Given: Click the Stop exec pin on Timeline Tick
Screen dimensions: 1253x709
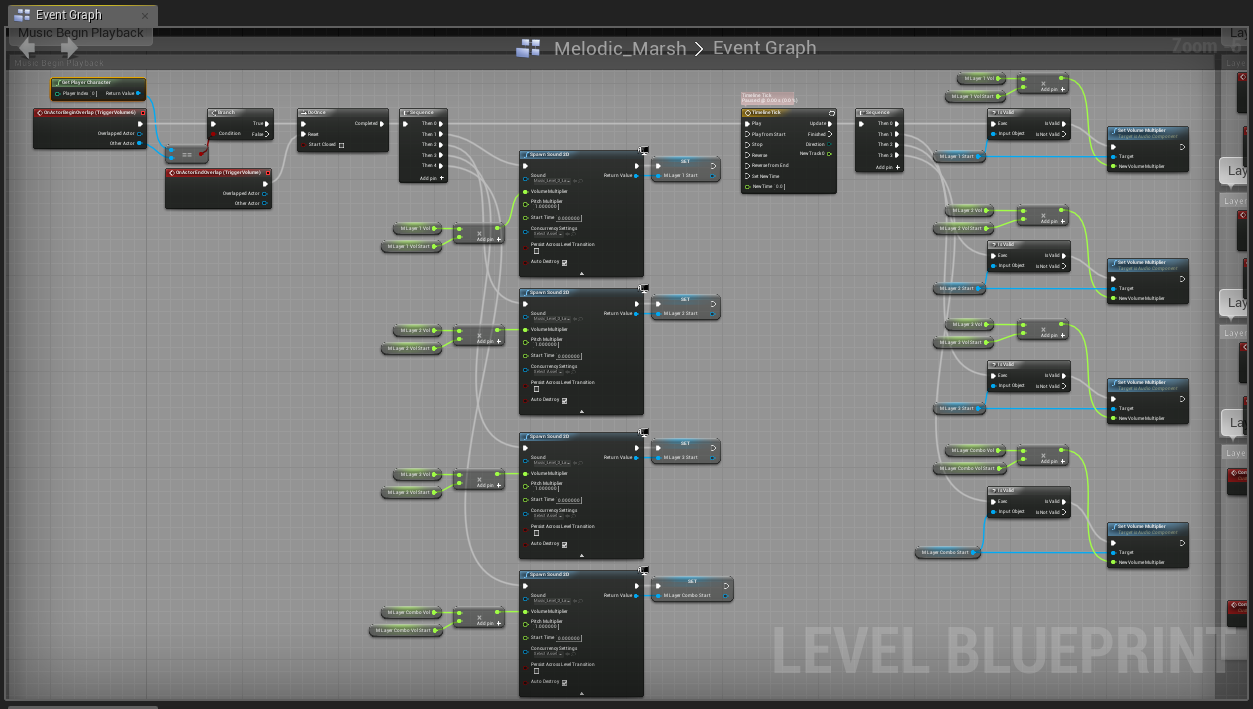Looking at the screenshot, I should [747, 144].
